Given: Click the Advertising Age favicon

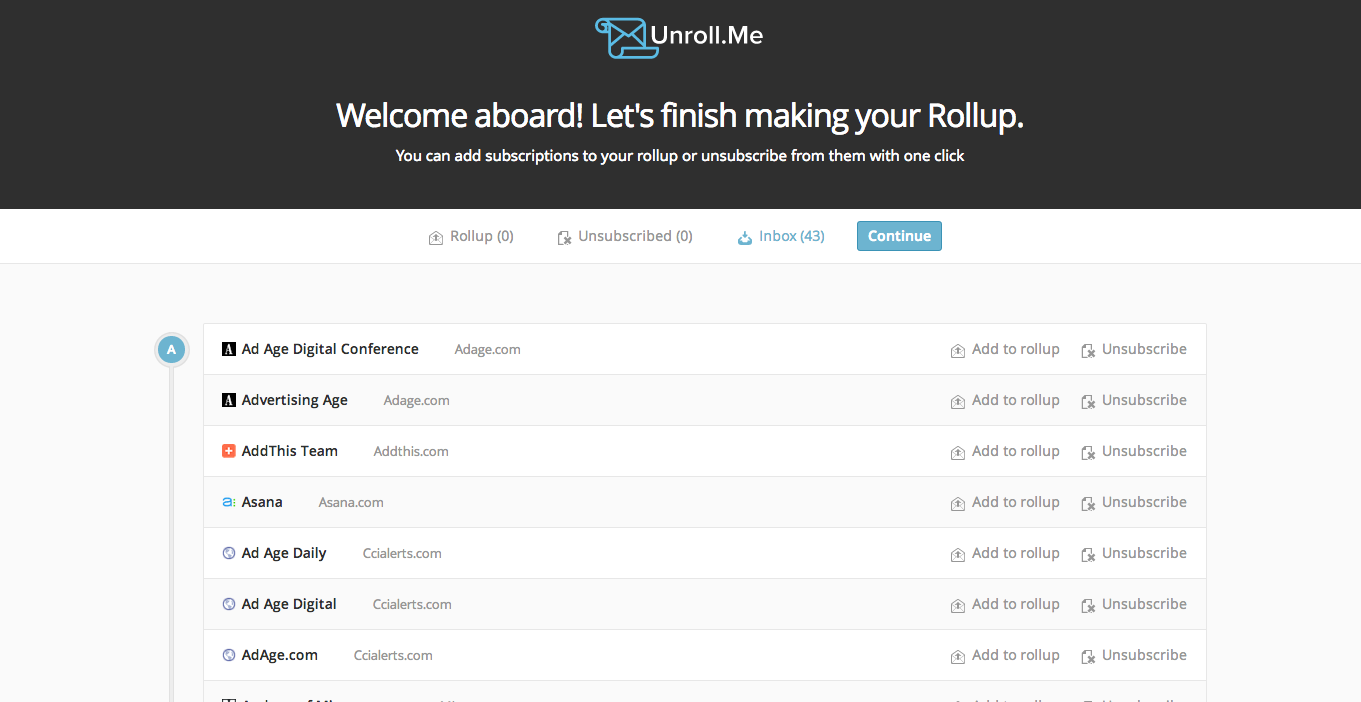Looking at the screenshot, I should pos(228,400).
